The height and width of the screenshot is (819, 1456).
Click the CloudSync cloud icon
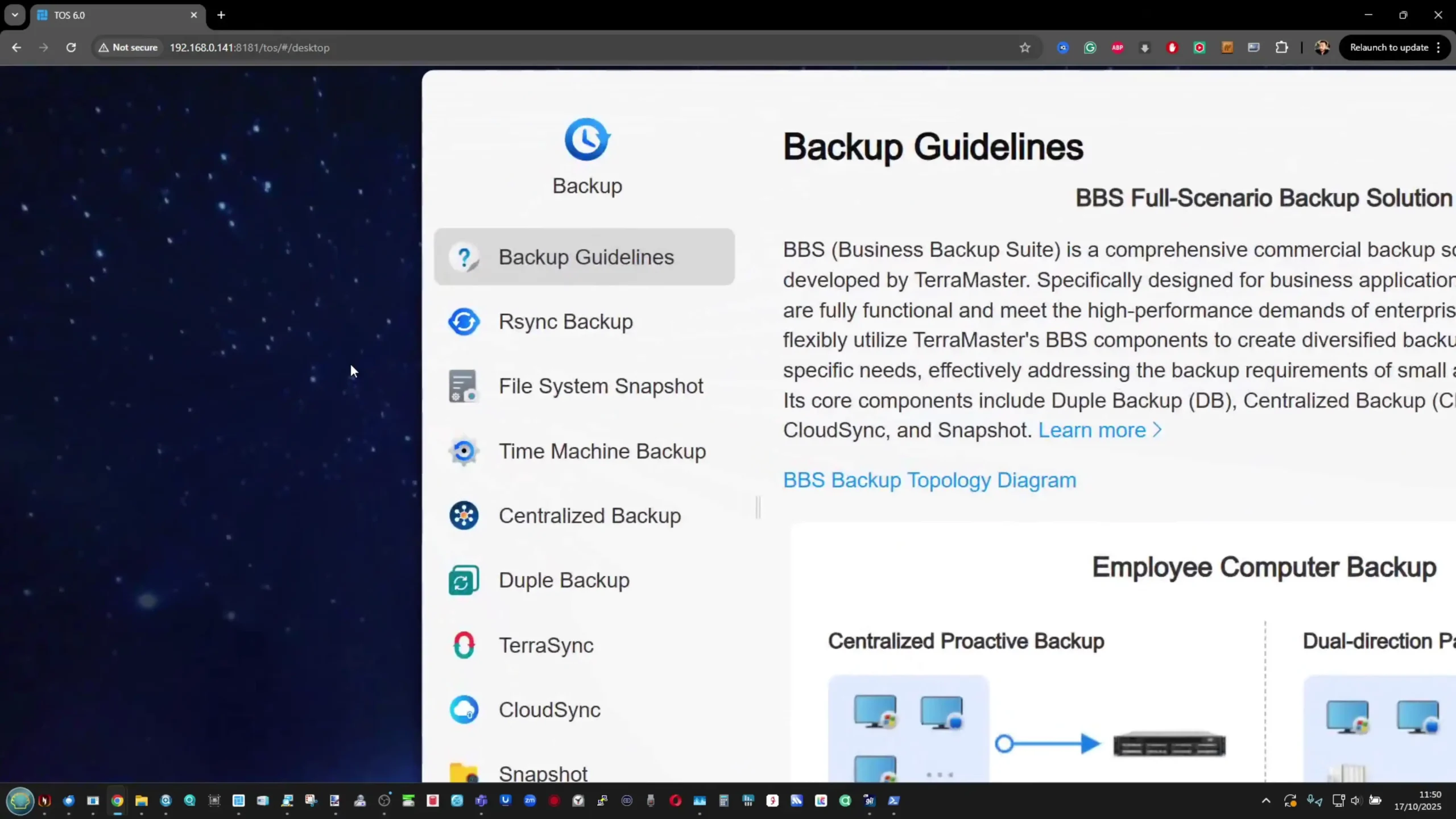(464, 710)
